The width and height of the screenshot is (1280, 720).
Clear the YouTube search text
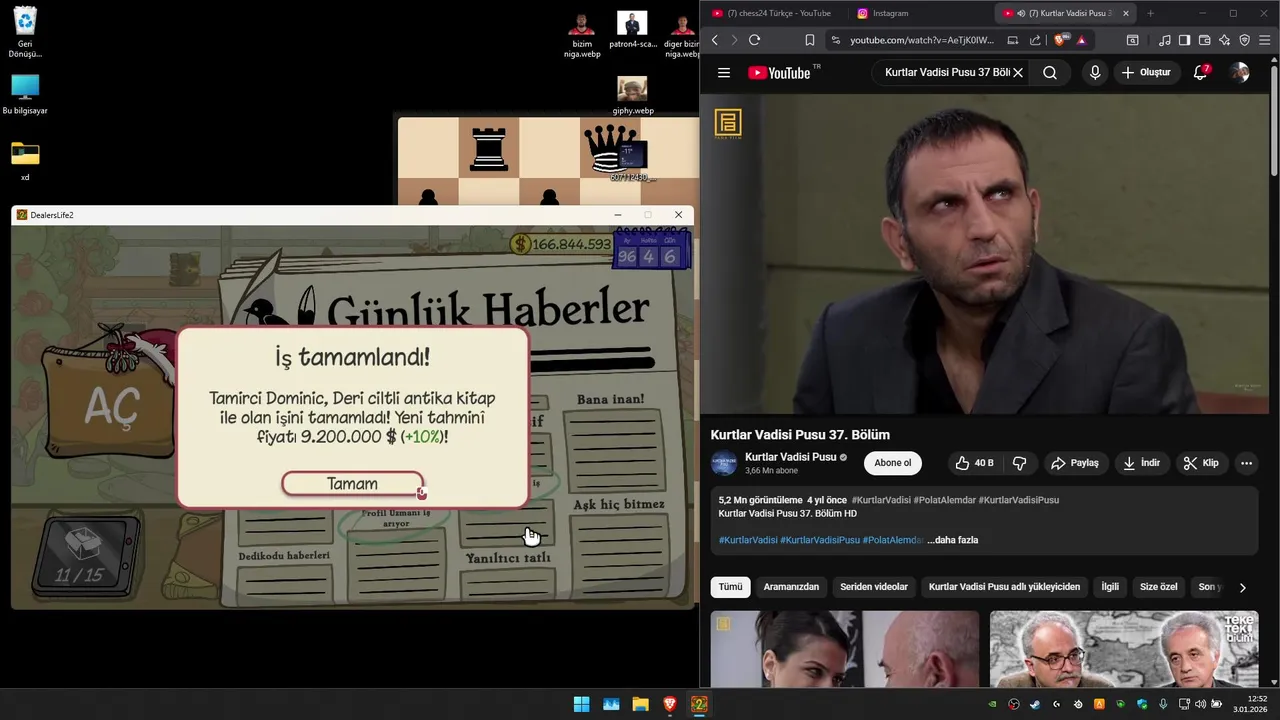1018,72
